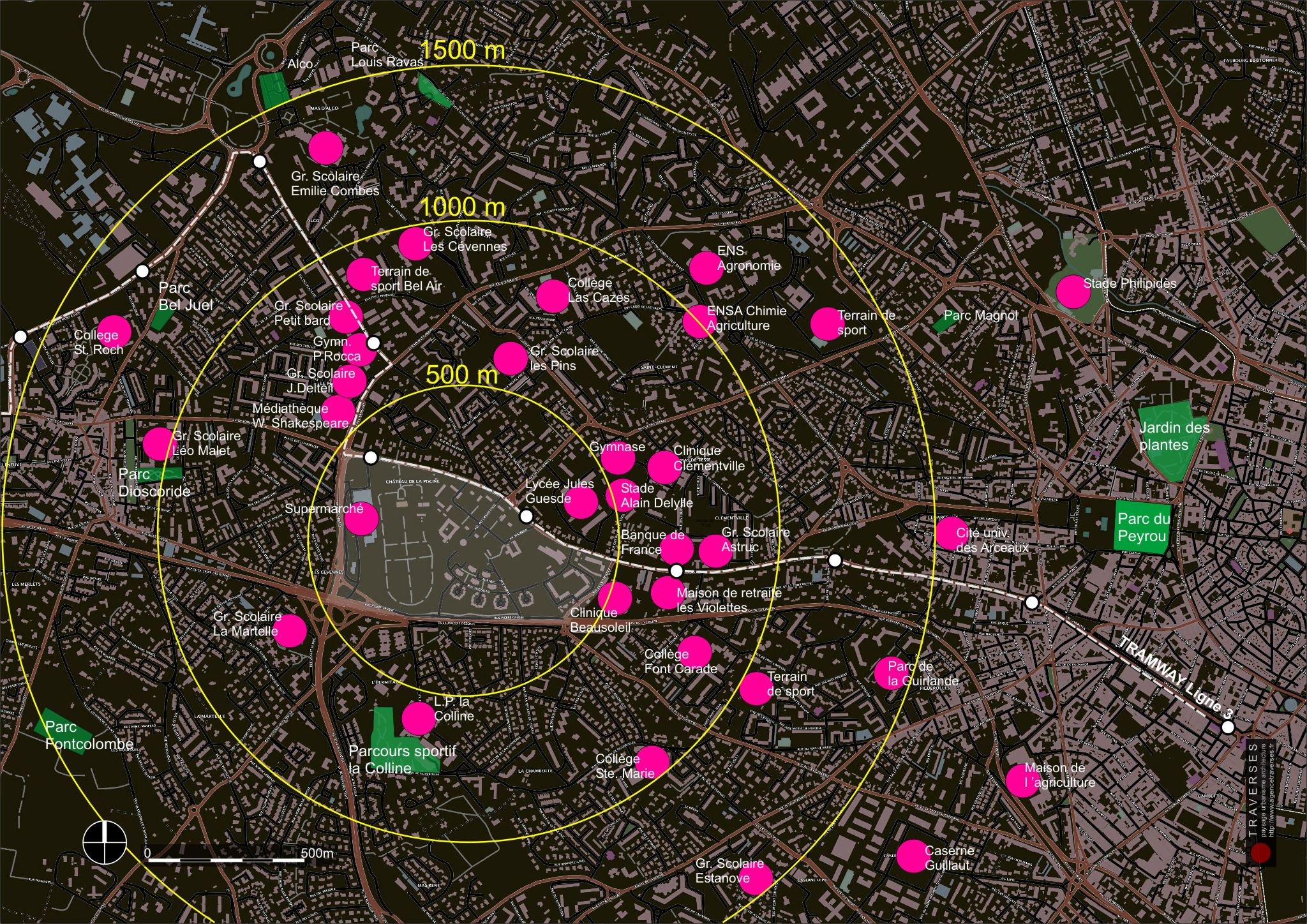Click the Médiathèque W. Shakespeare pink marker
The width and height of the screenshot is (1307, 924).
click(x=338, y=413)
